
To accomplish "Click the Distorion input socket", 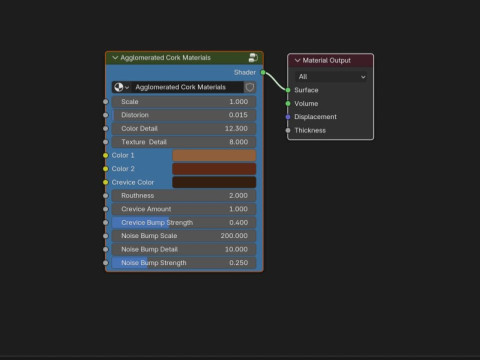I will tap(106, 115).
